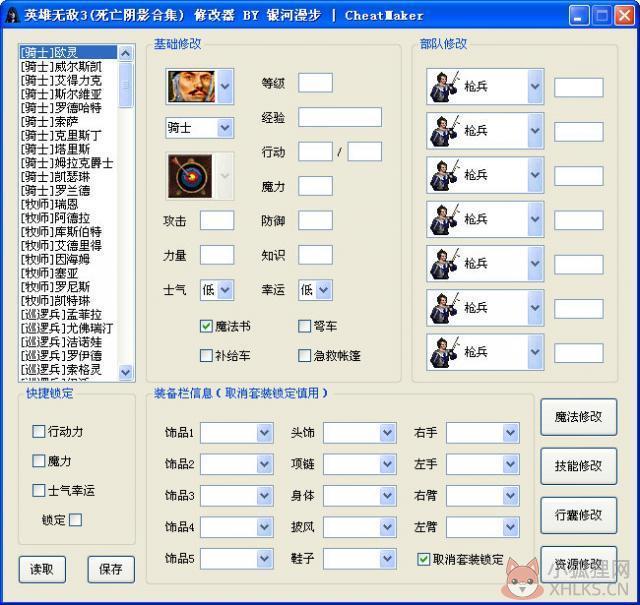This screenshot has width=640, height=605.
Task: Select hero [巡逻兵]索格灵 in list
Action: (68, 369)
